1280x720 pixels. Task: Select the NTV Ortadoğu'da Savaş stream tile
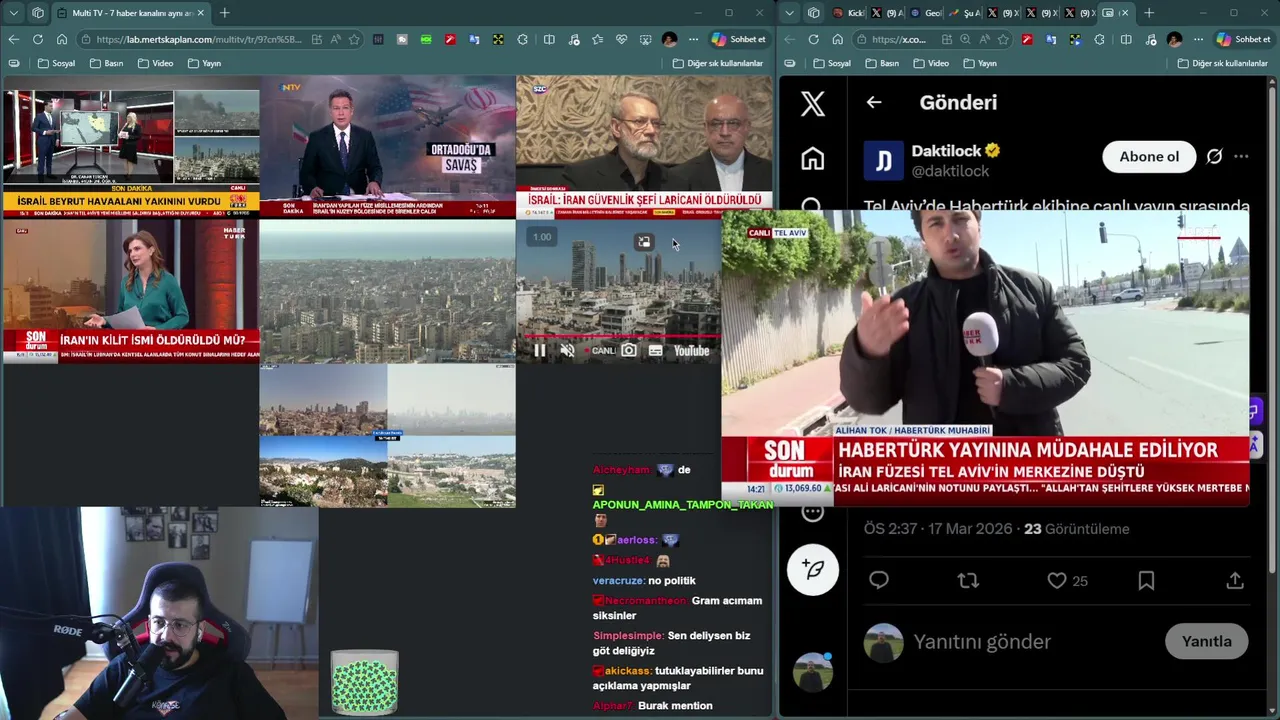point(387,147)
